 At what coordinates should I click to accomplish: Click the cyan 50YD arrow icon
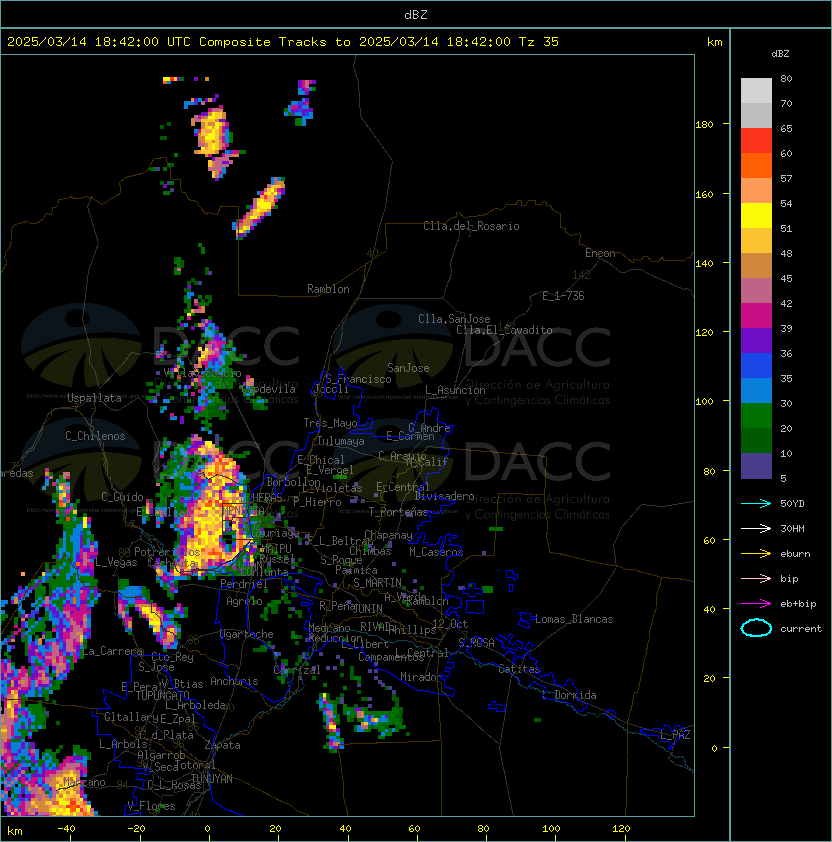(756, 503)
